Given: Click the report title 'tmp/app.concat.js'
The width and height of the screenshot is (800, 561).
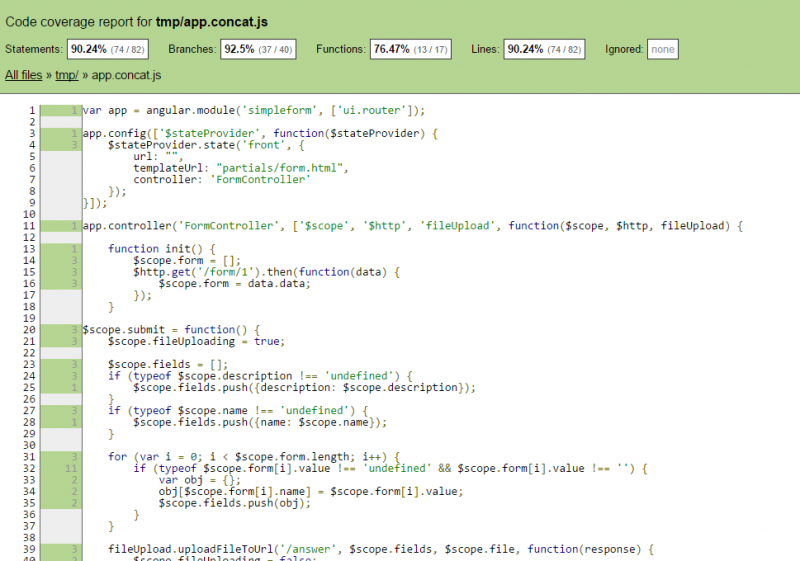Looking at the screenshot, I should (x=211, y=21).
